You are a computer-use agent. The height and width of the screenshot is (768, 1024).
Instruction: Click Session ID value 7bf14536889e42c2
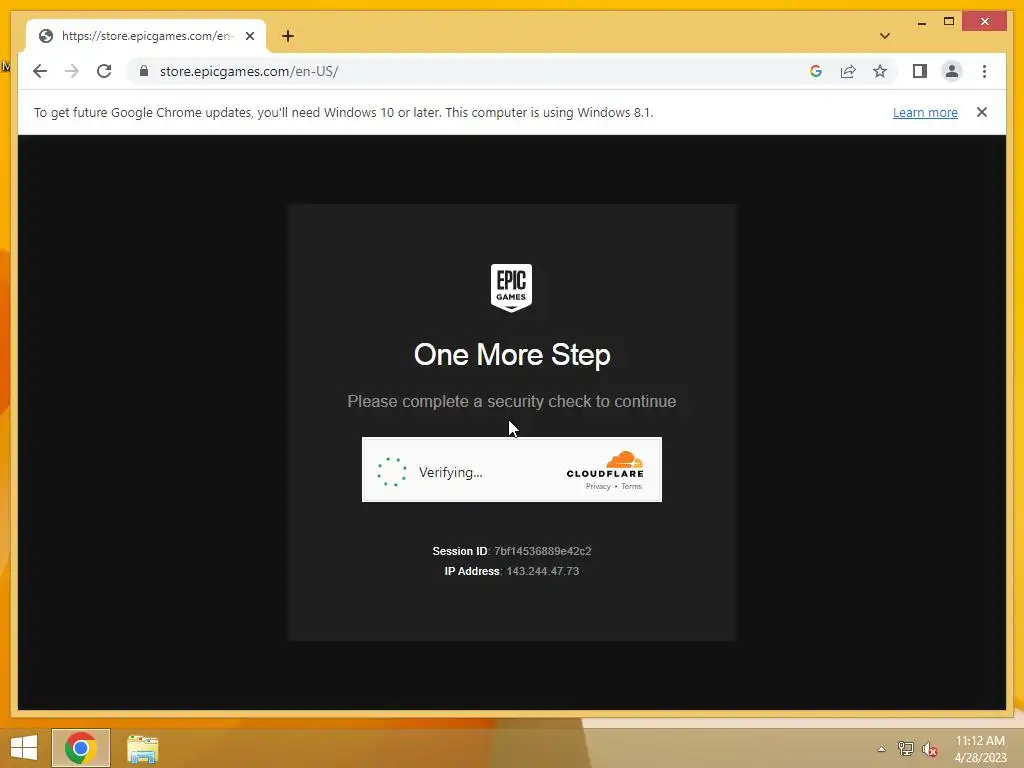coord(543,551)
